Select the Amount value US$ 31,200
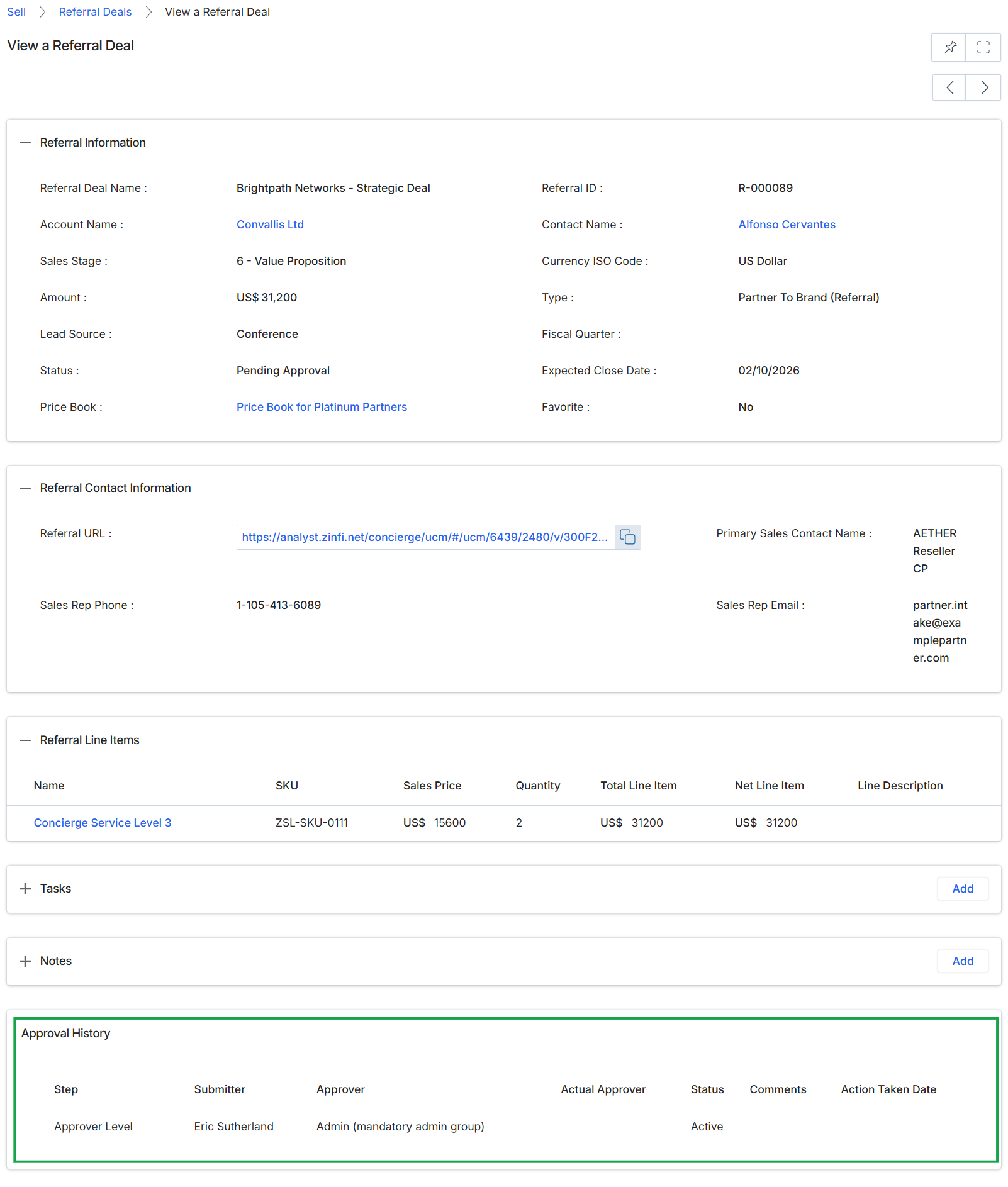The width and height of the screenshot is (1008, 1187). pos(267,298)
